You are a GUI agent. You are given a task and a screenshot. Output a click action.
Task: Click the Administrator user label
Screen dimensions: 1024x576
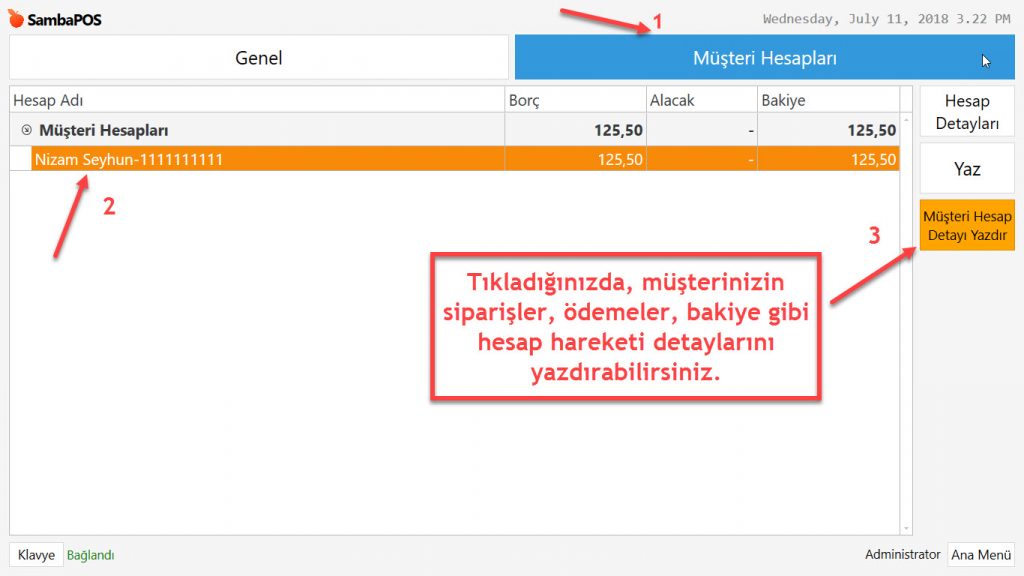(x=902, y=555)
